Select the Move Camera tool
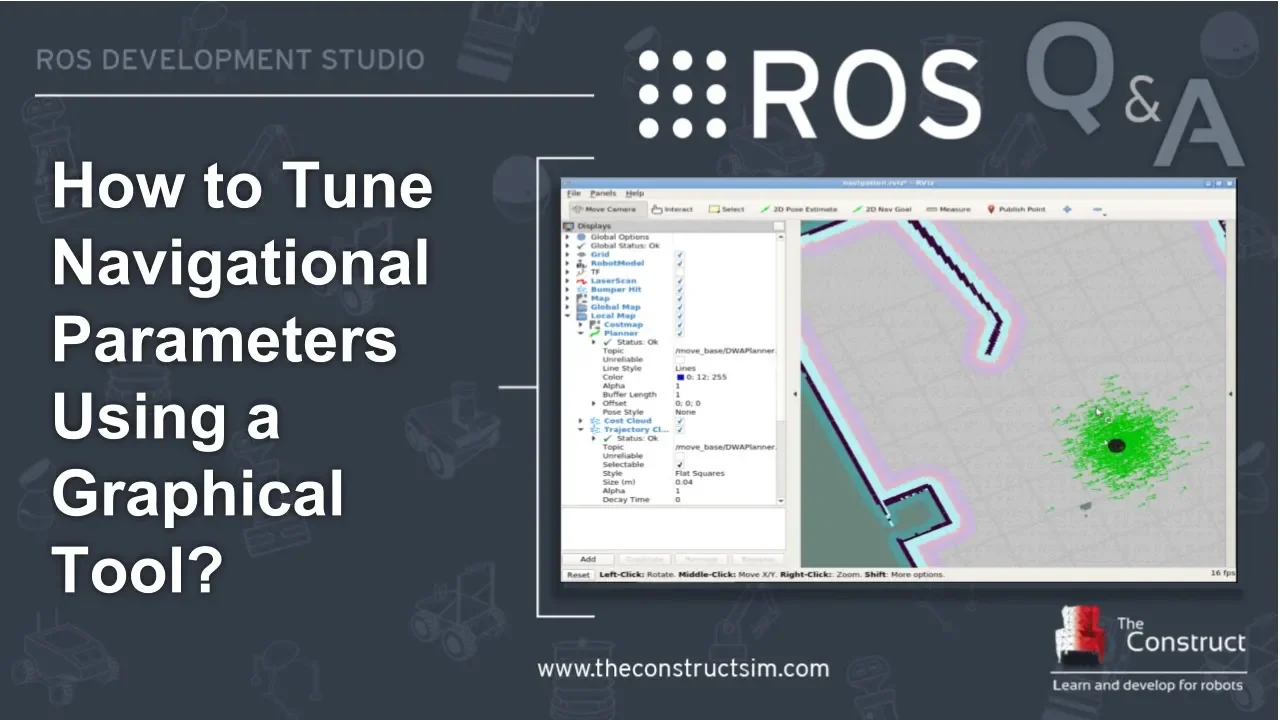 coord(610,209)
